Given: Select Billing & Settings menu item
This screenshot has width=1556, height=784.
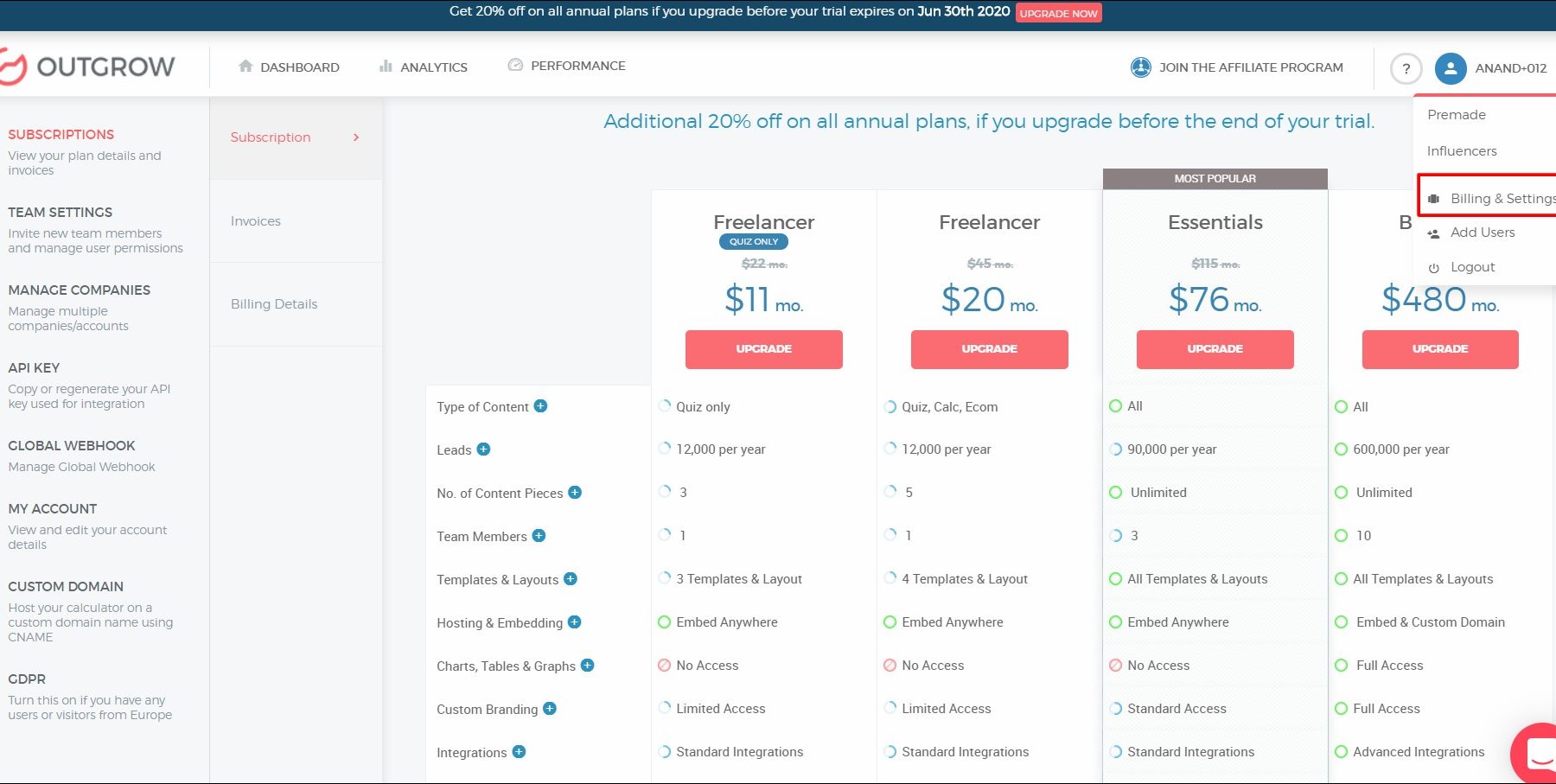Looking at the screenshot, I should tap(1502, 199).
